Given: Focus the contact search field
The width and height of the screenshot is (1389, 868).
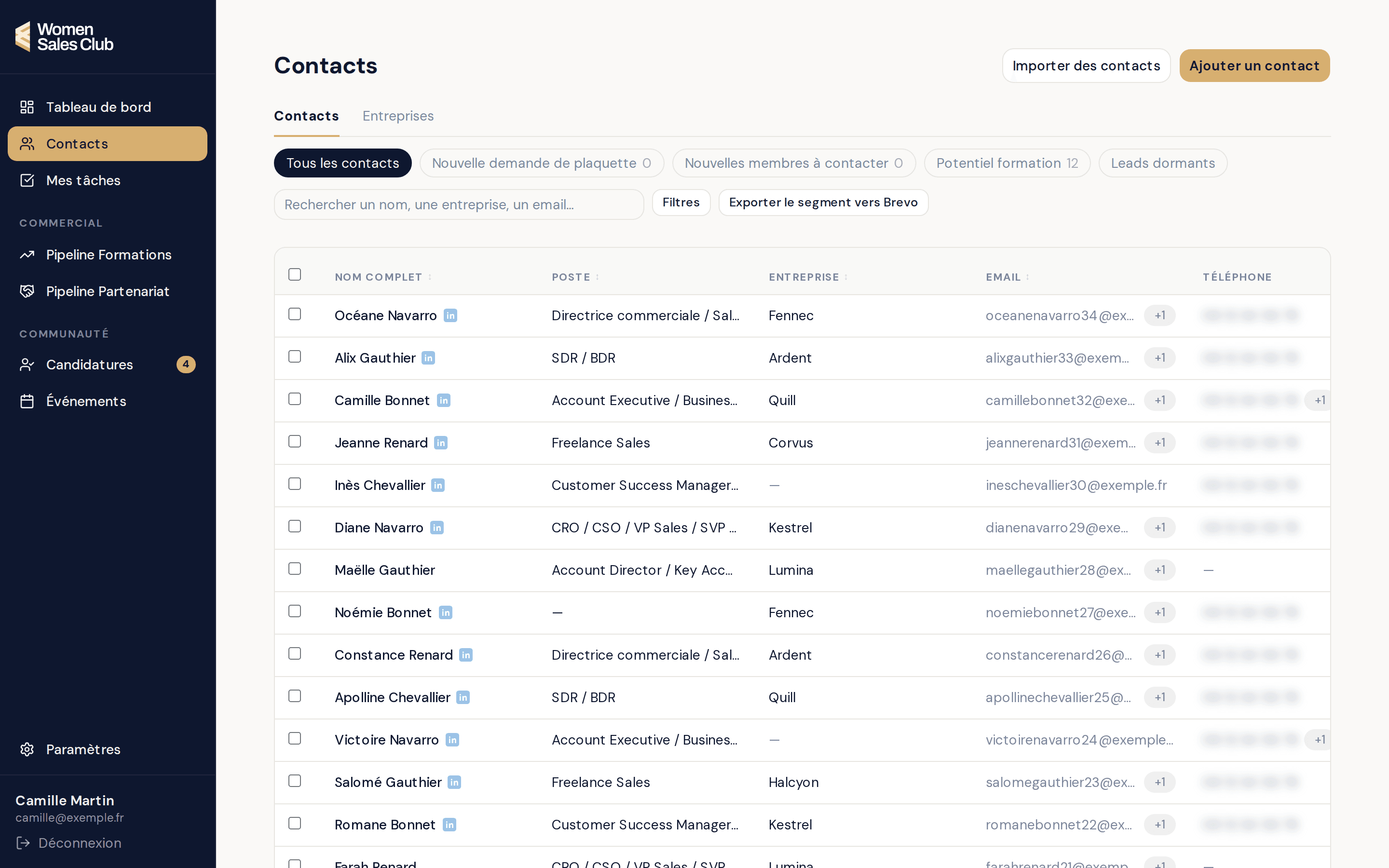Looking at the screenshot, I should pyautogui.click(x=459, y=205).
